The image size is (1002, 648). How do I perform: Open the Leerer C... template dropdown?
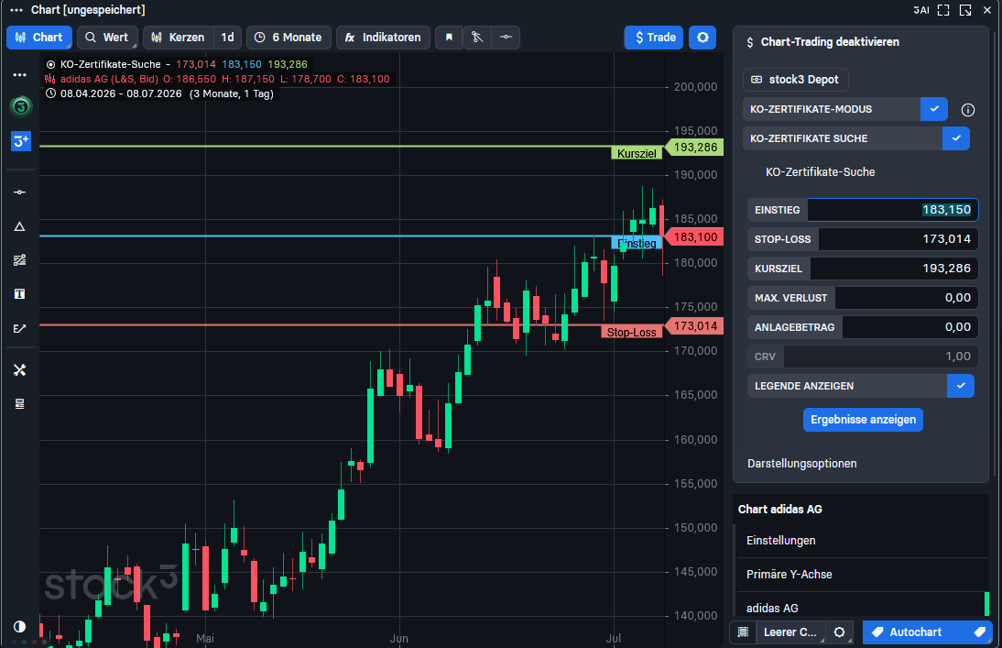click(x=790, y=632)
